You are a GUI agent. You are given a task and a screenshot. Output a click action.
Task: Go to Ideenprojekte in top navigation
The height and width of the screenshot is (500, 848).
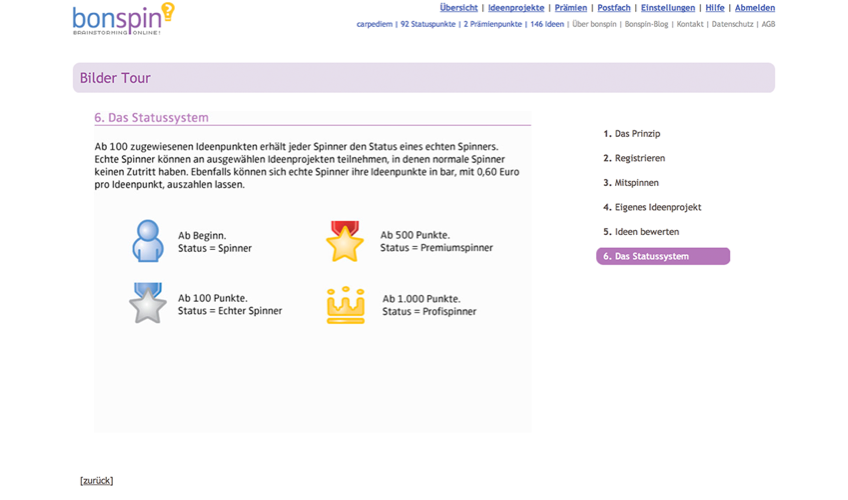click(x=516, y=8)
